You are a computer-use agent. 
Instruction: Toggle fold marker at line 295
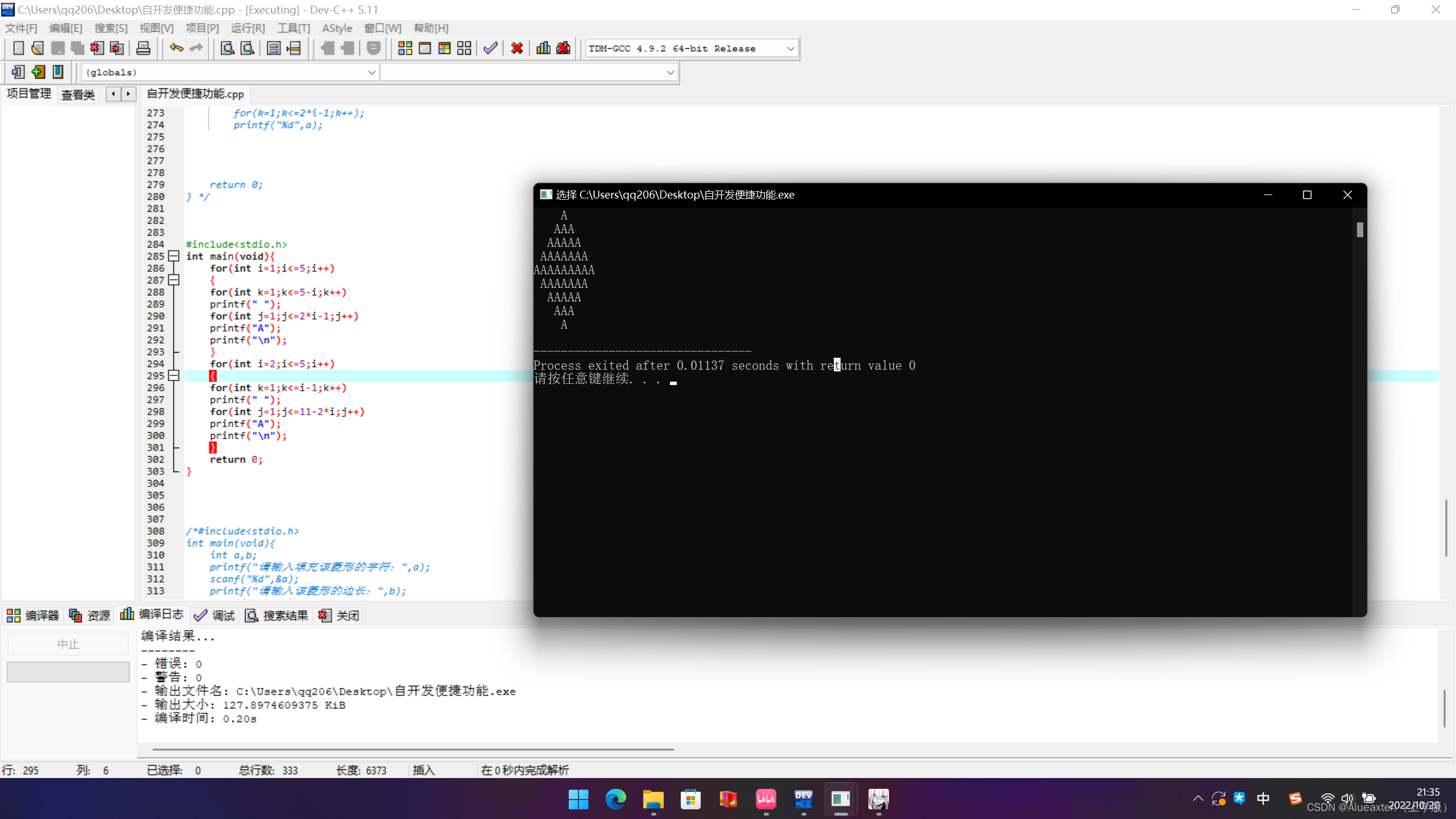tap(174, 376)
